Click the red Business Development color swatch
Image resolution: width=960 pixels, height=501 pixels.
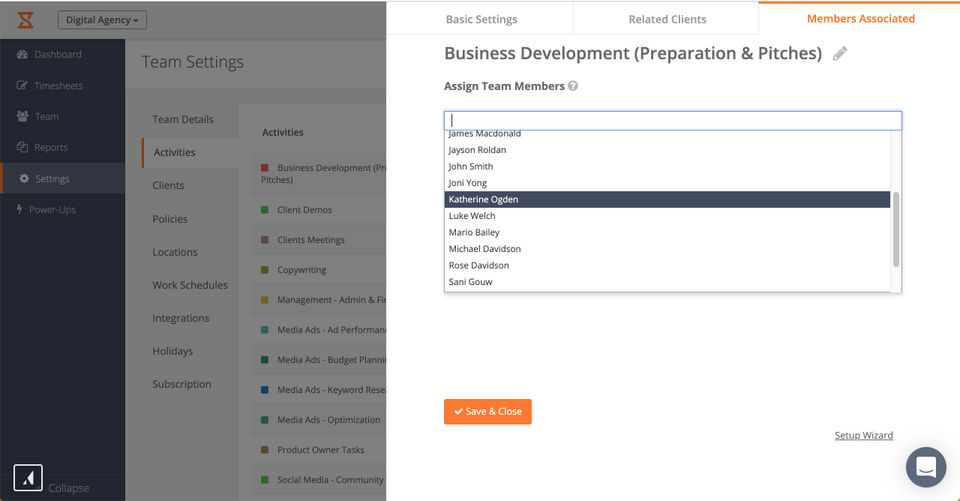click(265, 168)
